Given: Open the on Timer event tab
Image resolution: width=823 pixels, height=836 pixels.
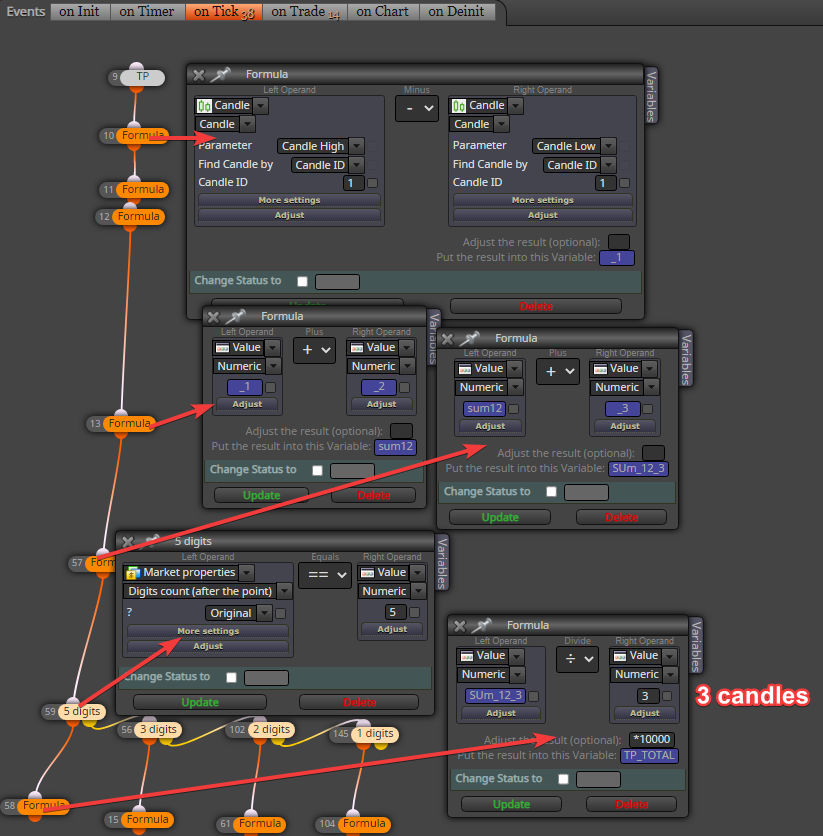Looking at the screenshot, I should coord(147,11).
